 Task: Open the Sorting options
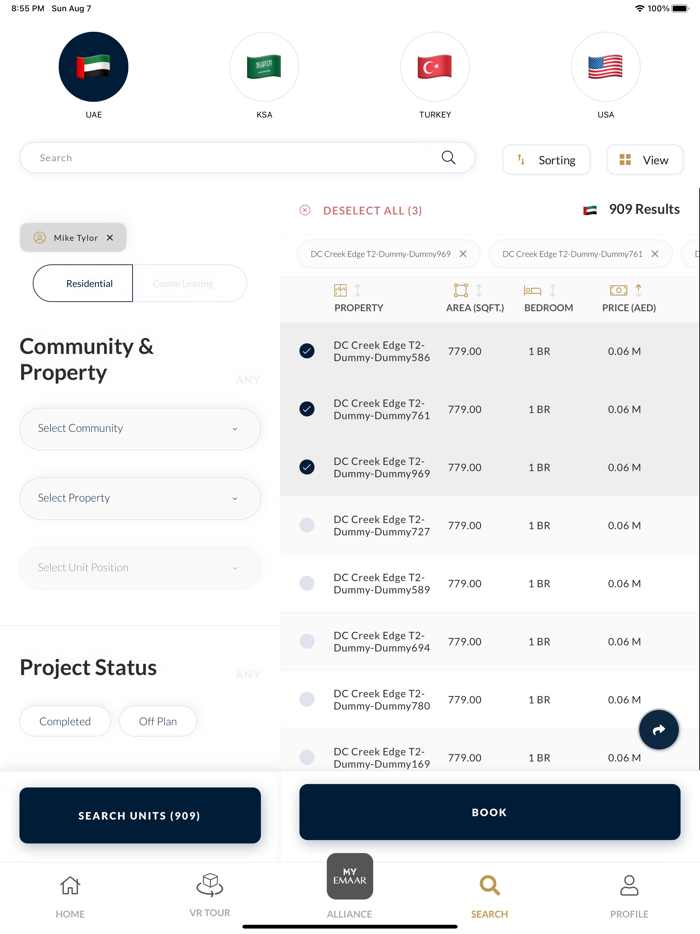point(546,160)
